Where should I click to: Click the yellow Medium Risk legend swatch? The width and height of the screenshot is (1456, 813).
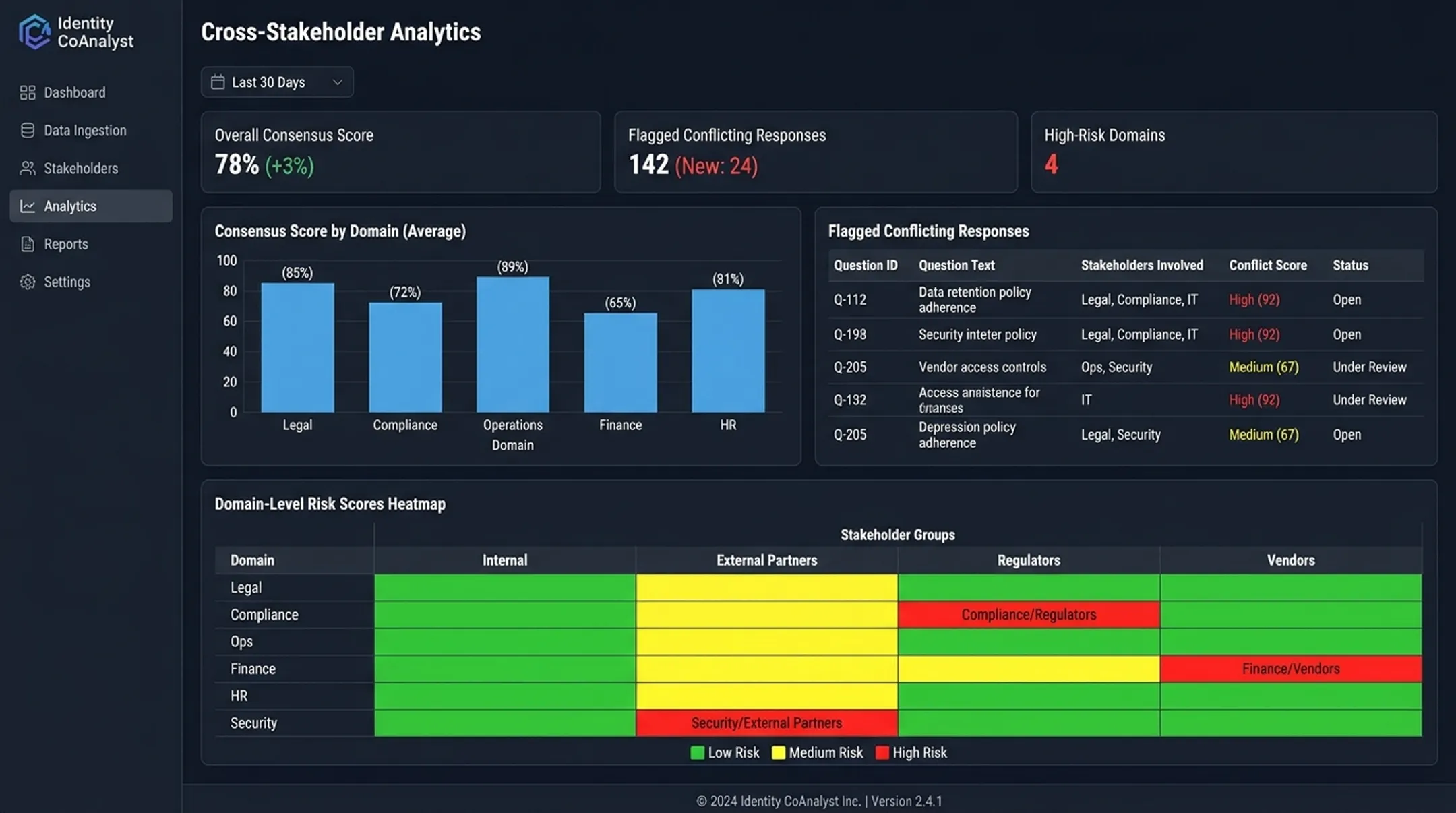[x=778, y=753]
